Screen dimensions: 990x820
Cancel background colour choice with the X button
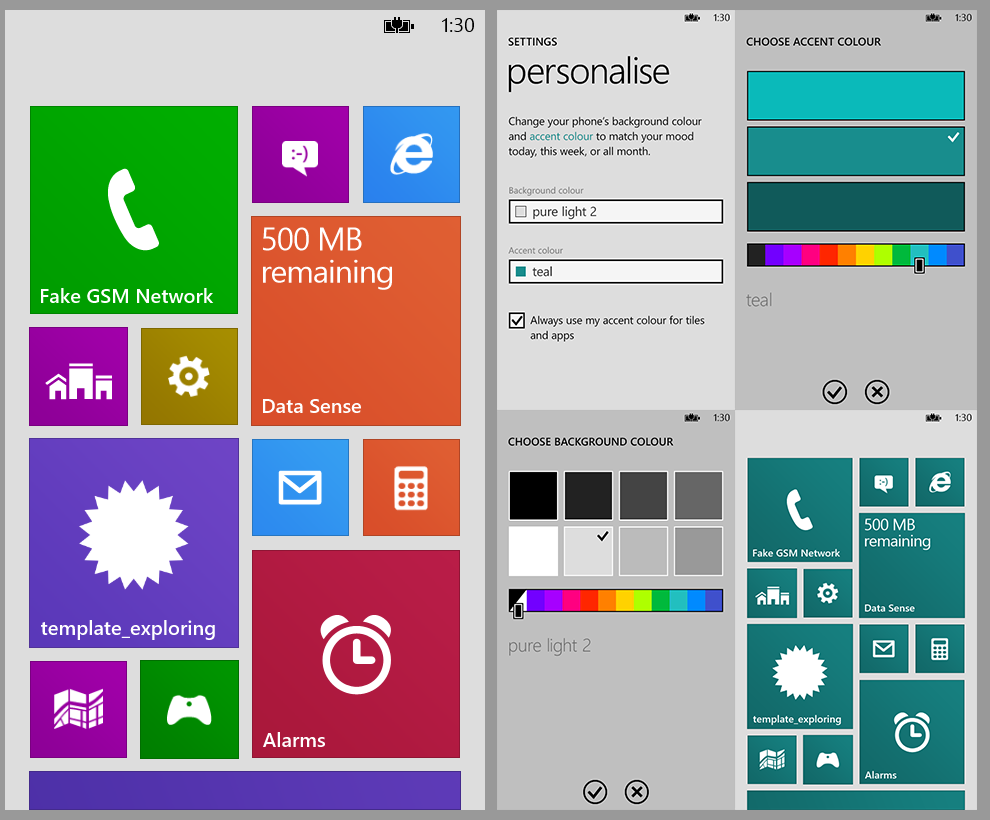point(637,792)
